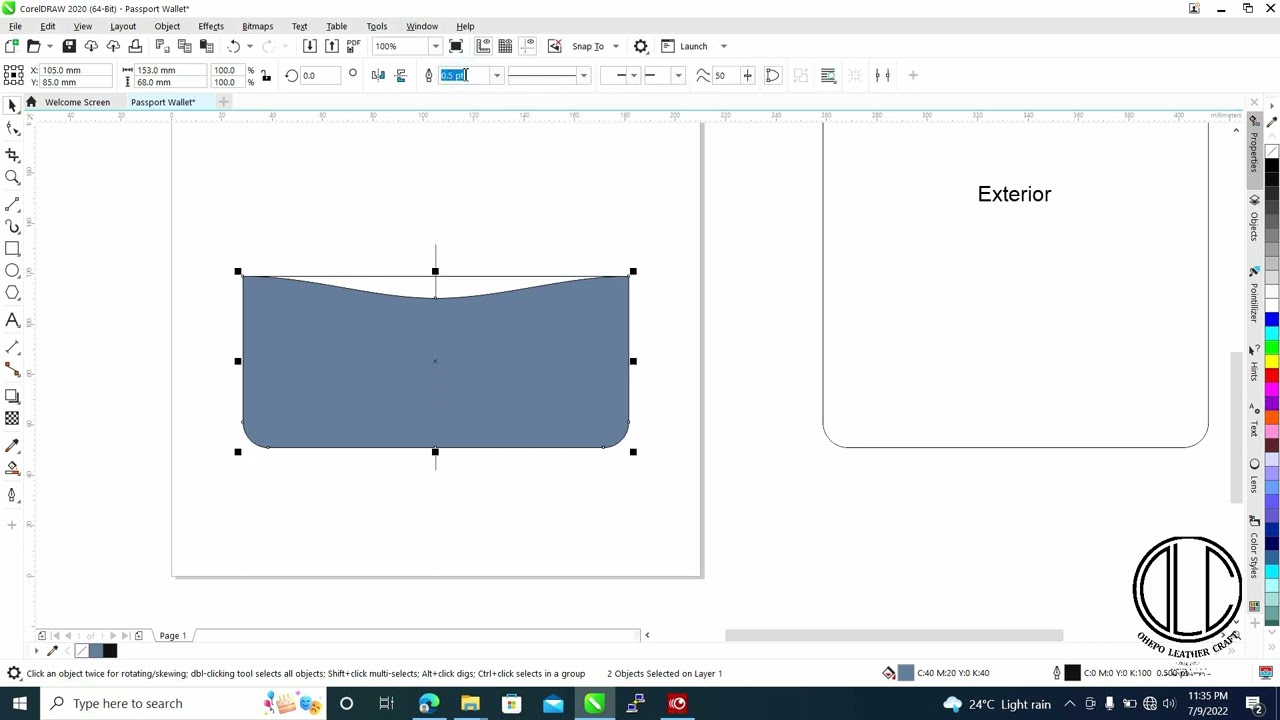Click the rotation angle field
The height and width of the screenshot is (720, 1280).
[x=320, y=76]
